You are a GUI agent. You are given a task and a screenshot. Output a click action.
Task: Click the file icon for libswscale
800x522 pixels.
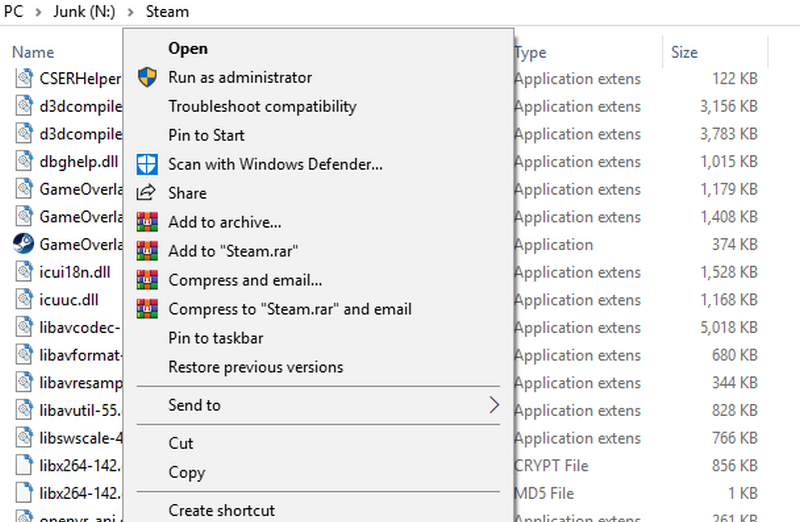click(23, 438)
